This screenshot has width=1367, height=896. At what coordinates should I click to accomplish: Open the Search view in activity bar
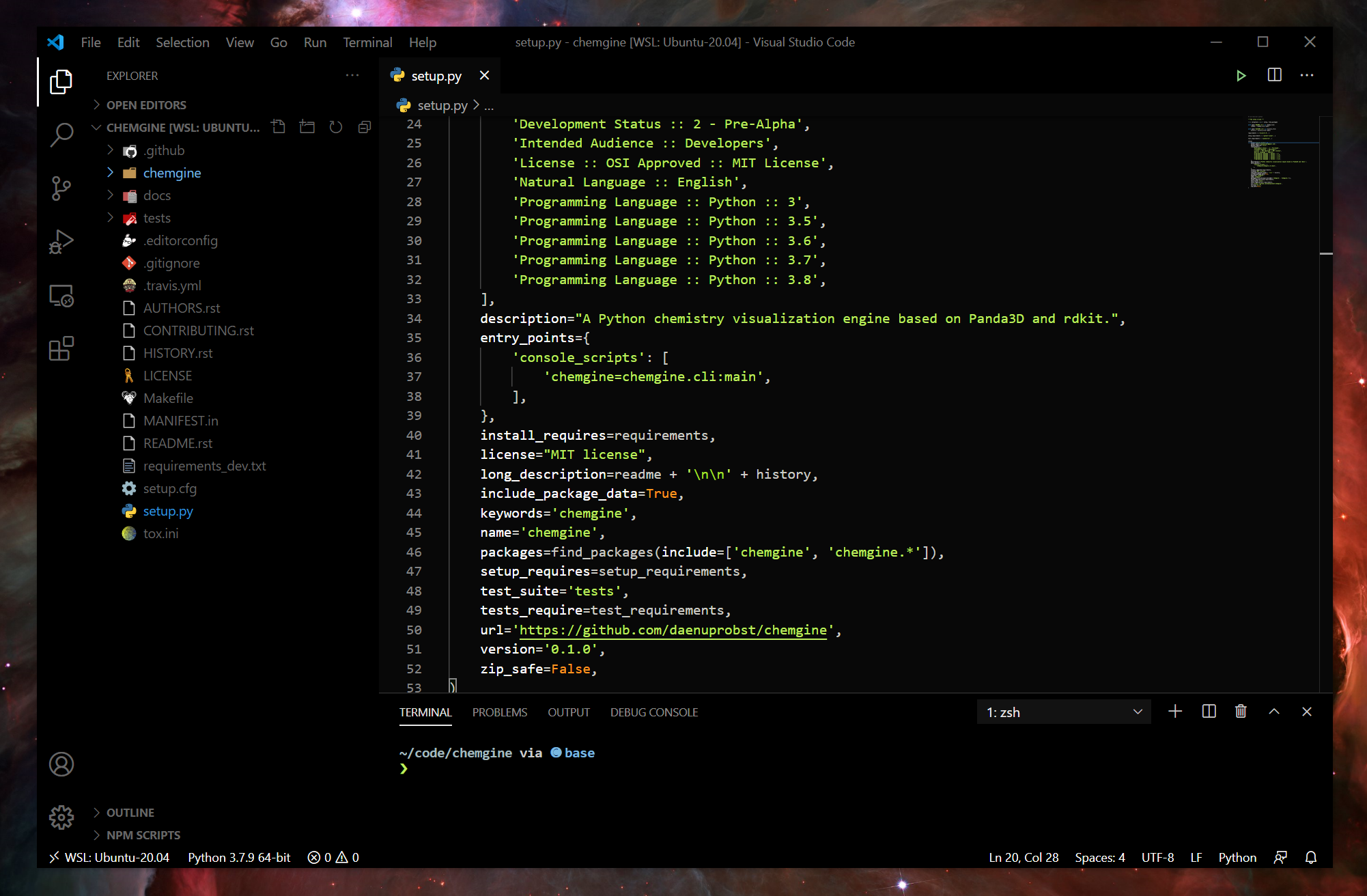tap(61, 135)
